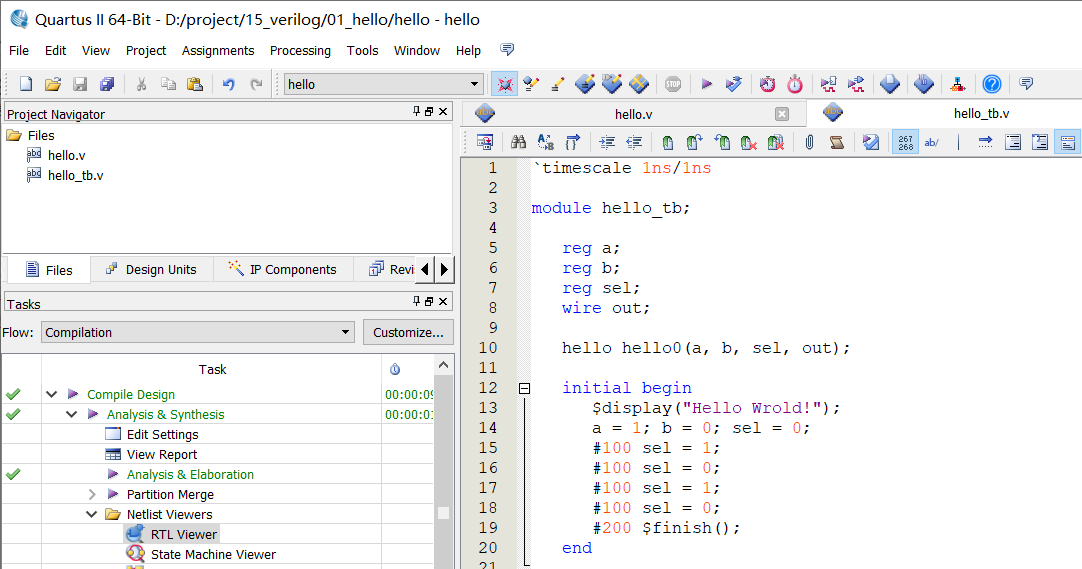Switch to the Design Units tab
Screen dimensions: 1082x569
(152, 270)
